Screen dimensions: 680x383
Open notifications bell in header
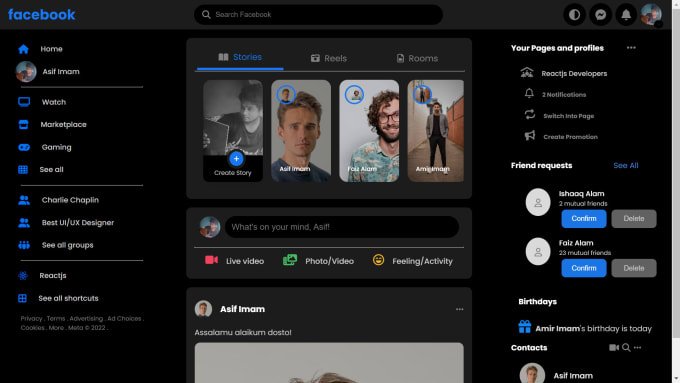pos(626,15)
